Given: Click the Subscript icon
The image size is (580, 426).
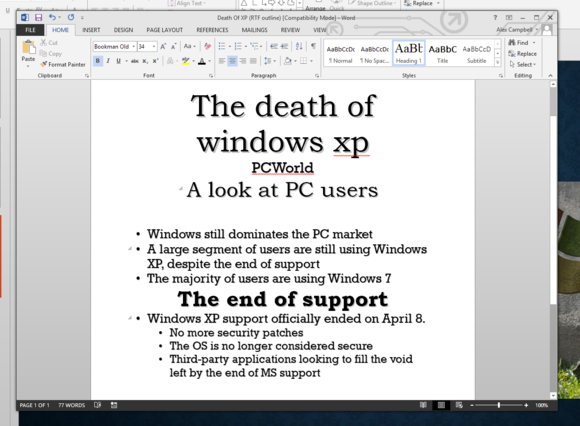Looking at the screenshot, I should pyautogui.click(x=145, y=61).
